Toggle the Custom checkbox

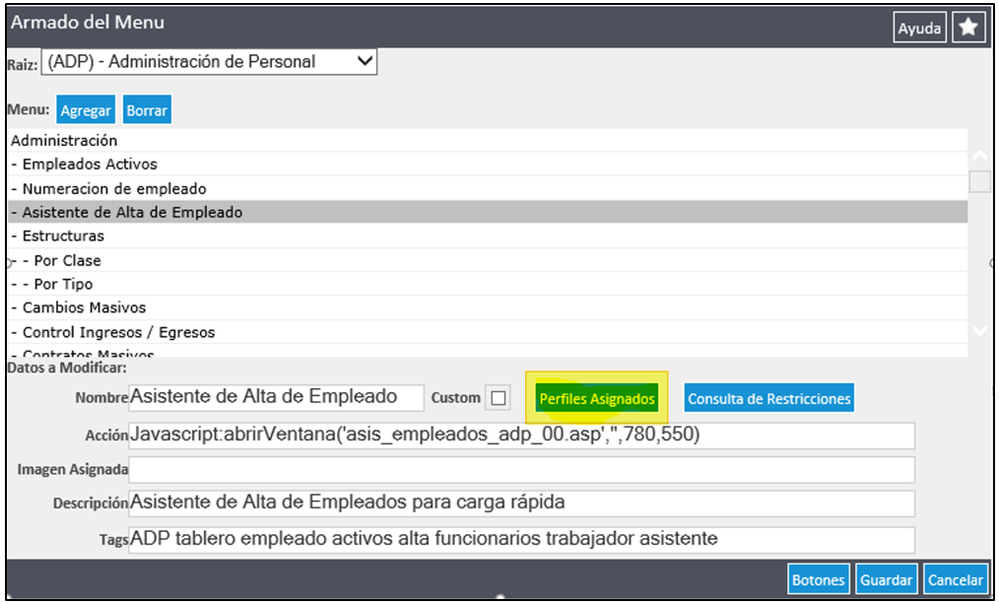coord(498,398)
